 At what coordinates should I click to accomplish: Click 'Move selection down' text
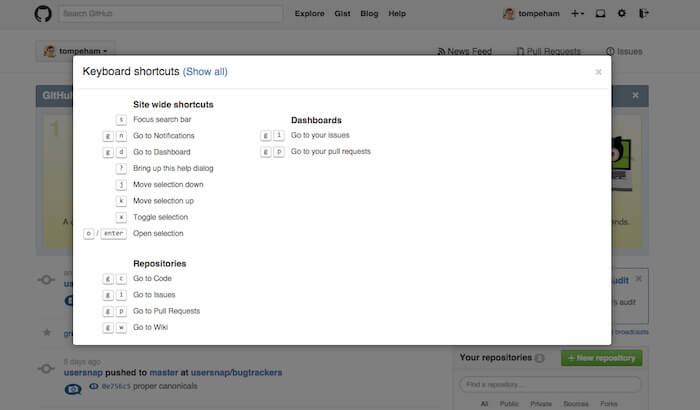click(x=168, y=184)
